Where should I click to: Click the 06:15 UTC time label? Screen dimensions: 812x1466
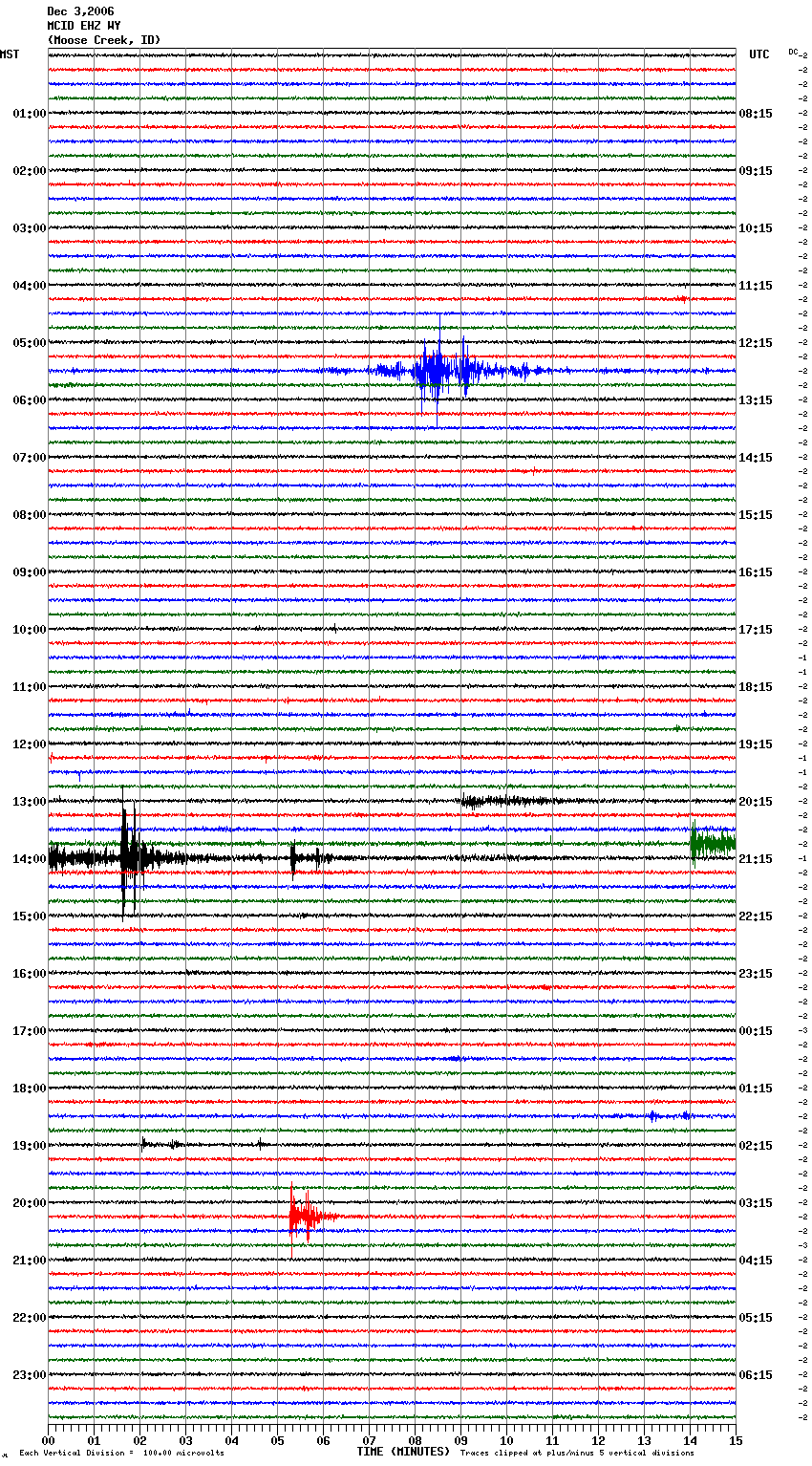coord(756,1375)
